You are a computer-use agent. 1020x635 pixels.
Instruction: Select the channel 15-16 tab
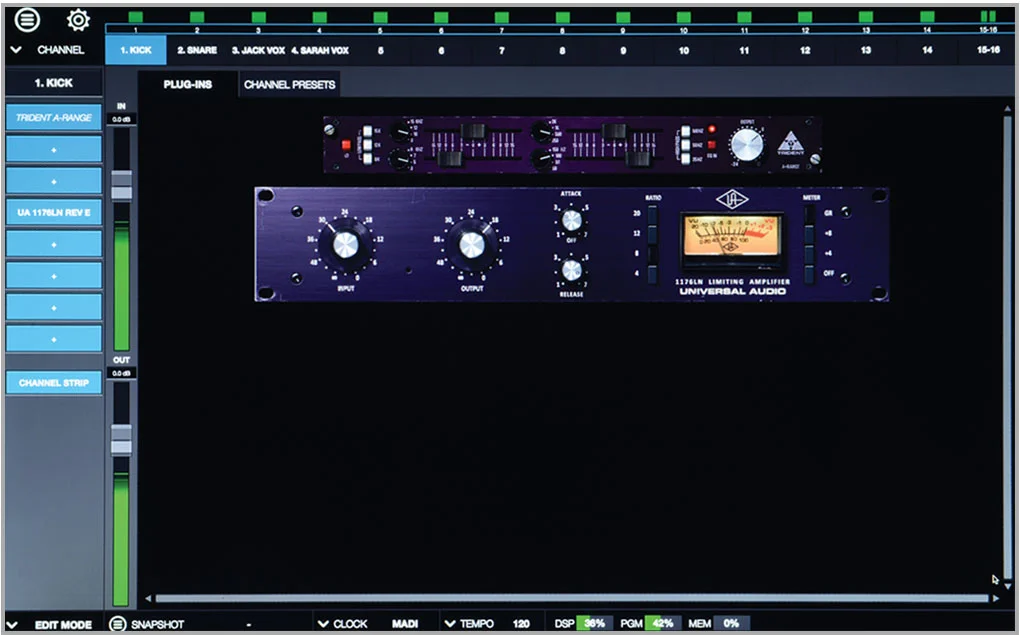(988, 50)
